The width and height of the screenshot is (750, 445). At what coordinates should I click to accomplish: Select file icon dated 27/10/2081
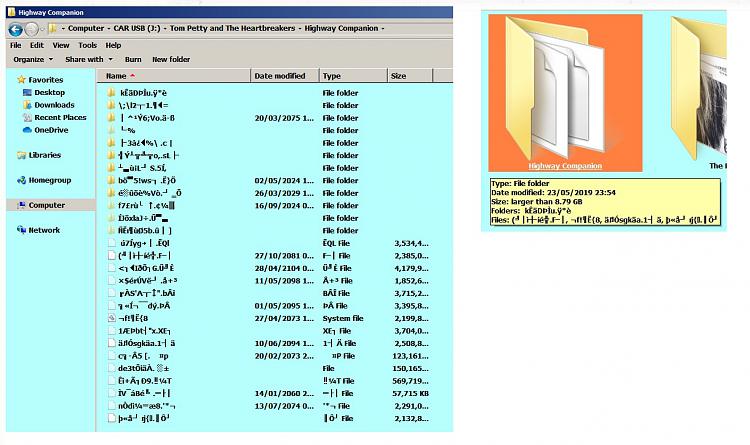pyautogui.click(x=111, y=256)
